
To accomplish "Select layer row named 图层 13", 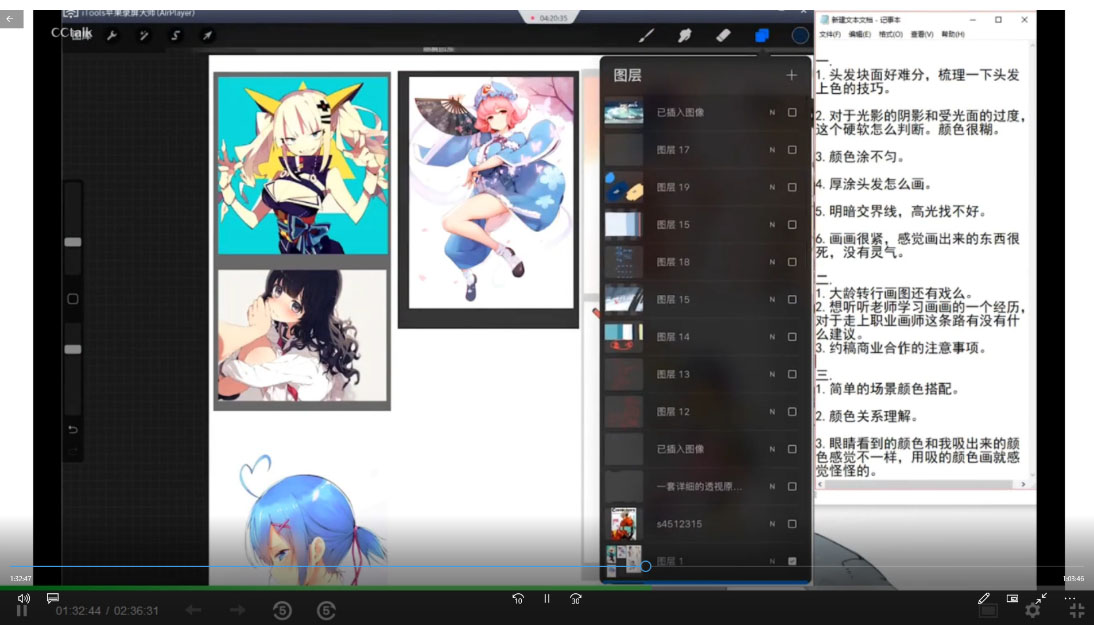I will 705,375.
